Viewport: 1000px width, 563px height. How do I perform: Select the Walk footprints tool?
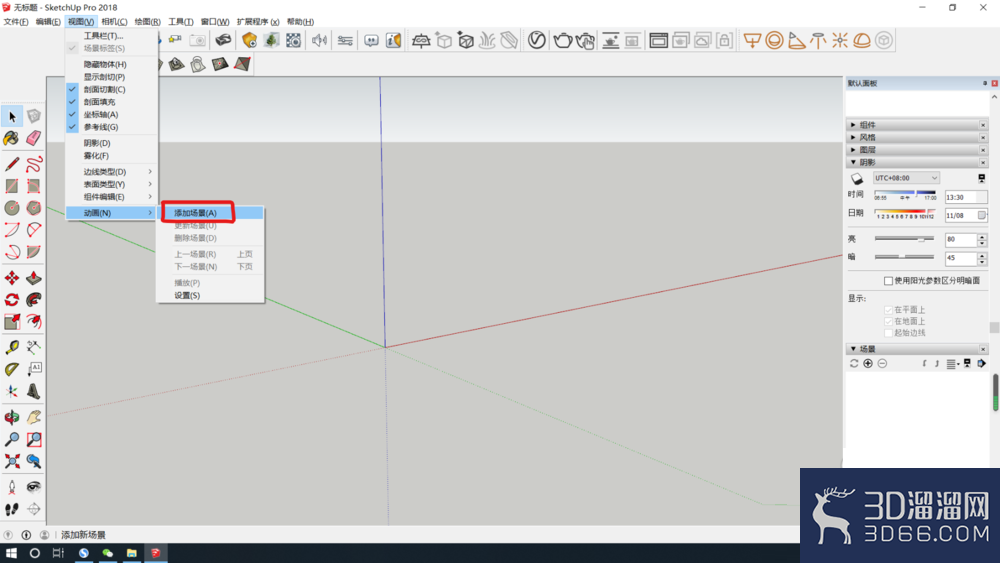pyautogui.click(x=11, y=509)
